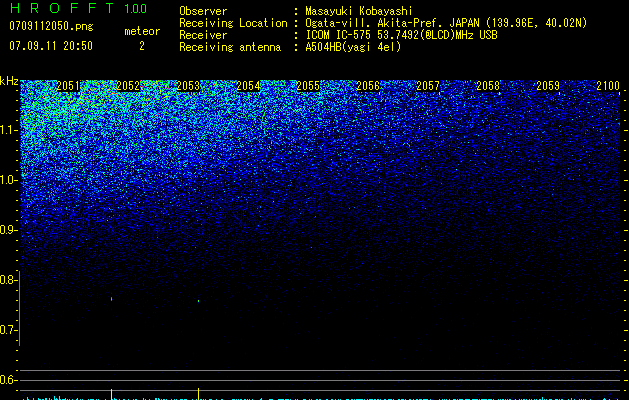629x400 pixels.
Task: Click the 2059 time marker
Action: click(548, 86)
